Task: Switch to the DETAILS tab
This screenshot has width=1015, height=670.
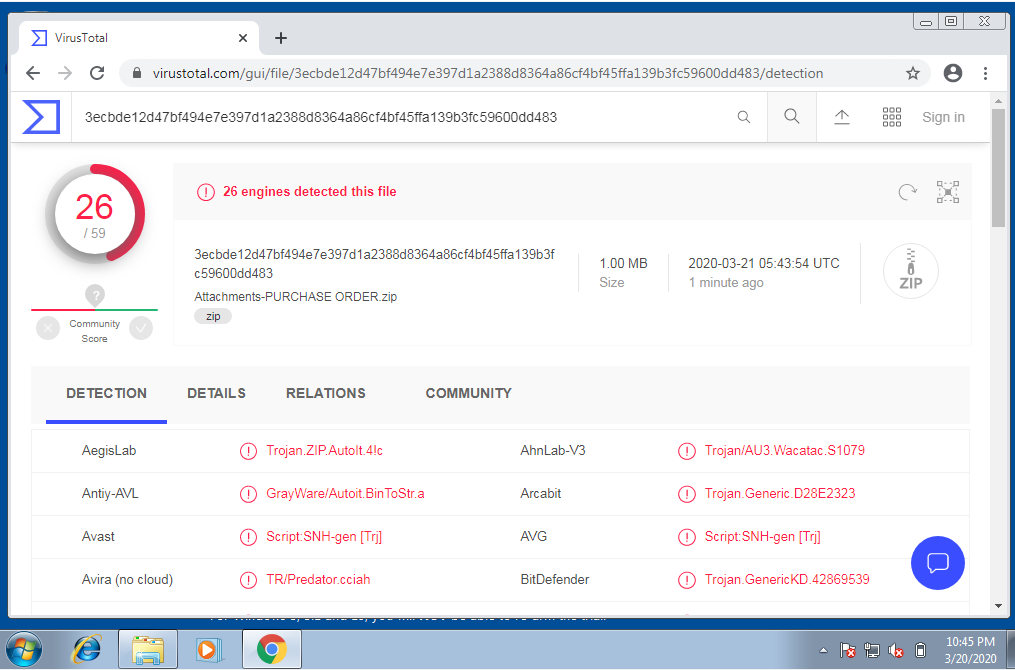Action: coord(216,394)
